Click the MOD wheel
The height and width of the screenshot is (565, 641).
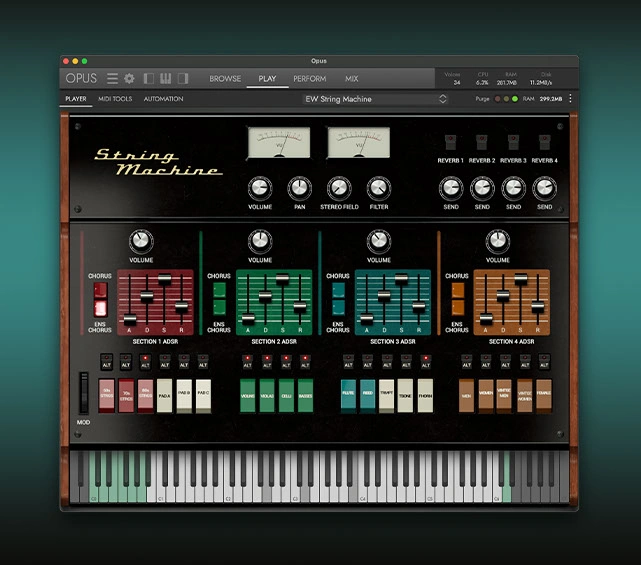[x=83, y=393]
